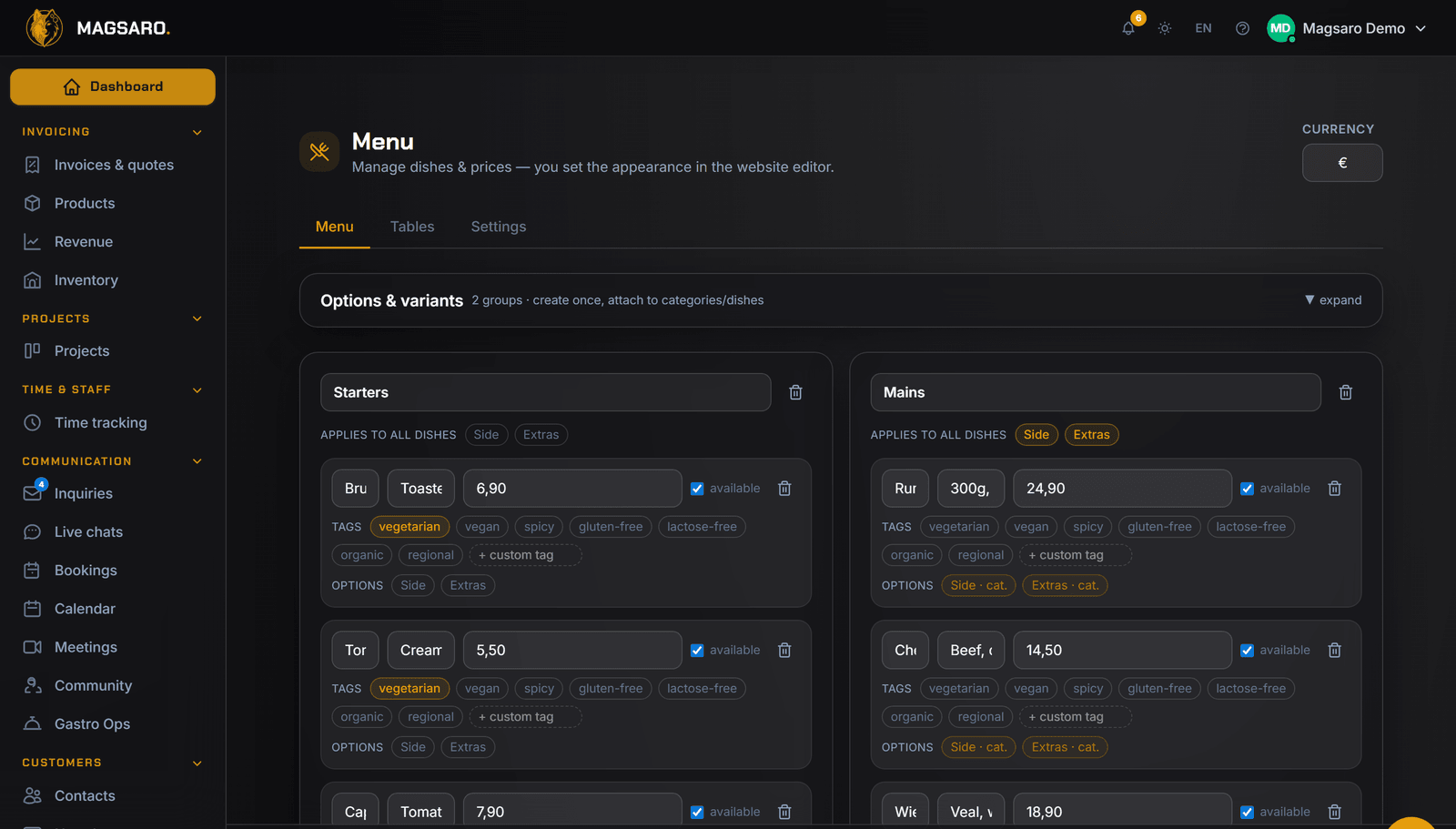The width and height of the screenshot is (1456, 829).
Task: Add custom tag to the 6,90 dish
Action: tap(525, 555)
